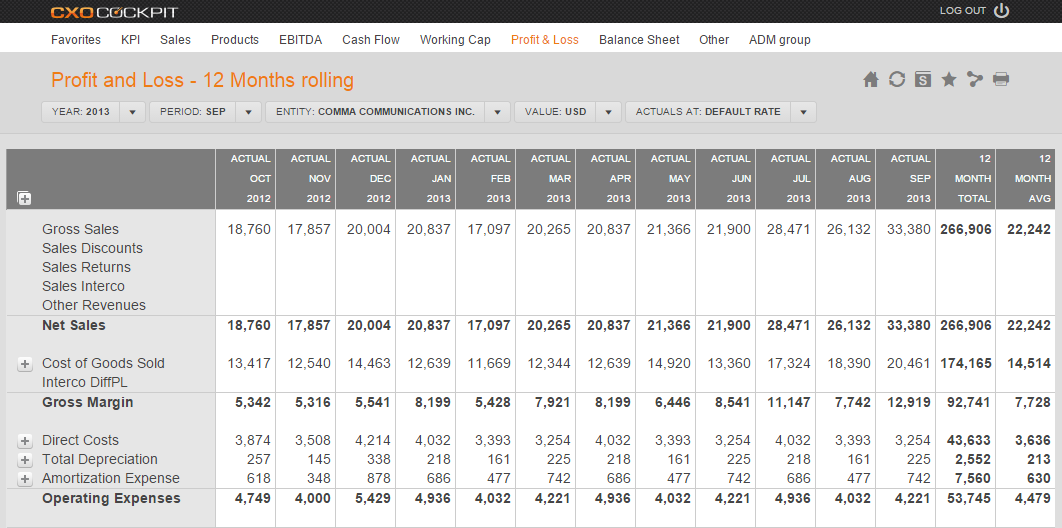Click the share icon
The width and height of the screenshot is (1062, 528).
coord(975,80)
